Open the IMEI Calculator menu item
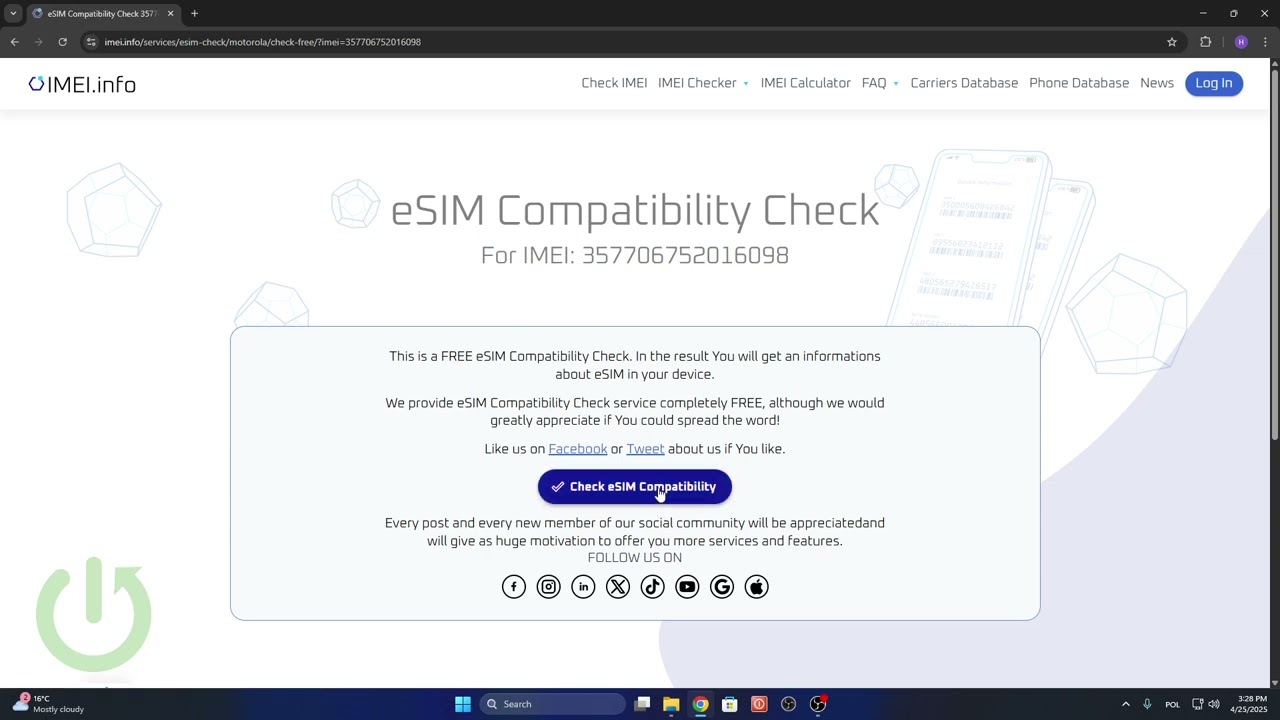Image resolution: width=1280 pixels, height=720 pixels. coord(805,83)
